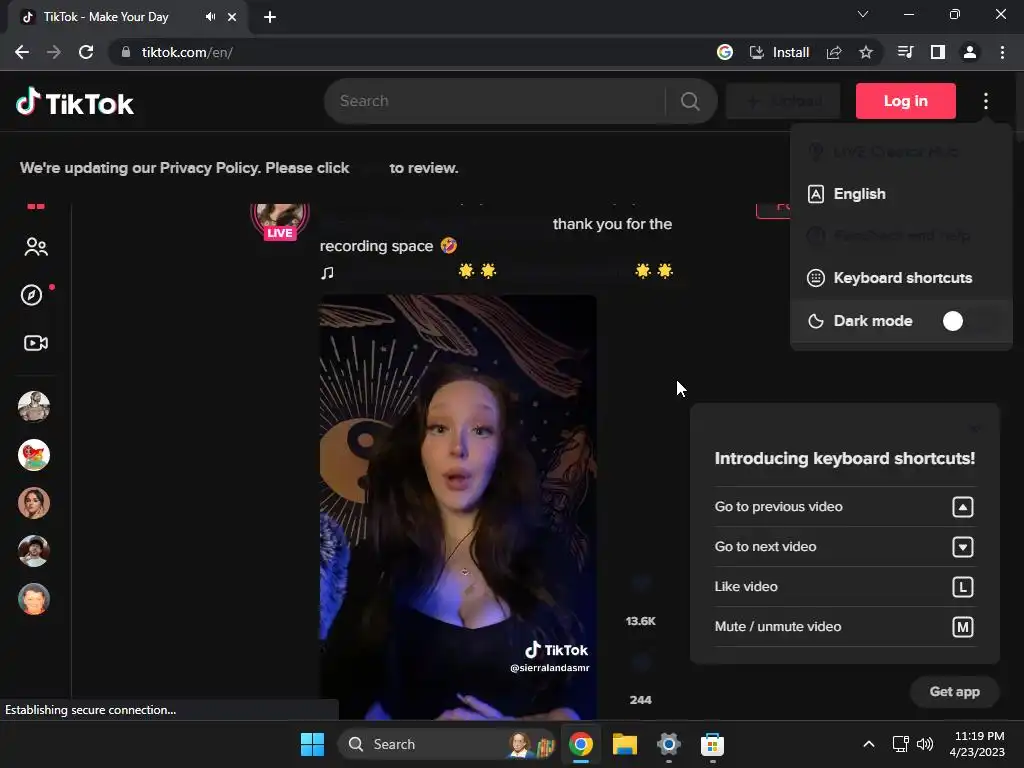
Task: Open Settings gear from the taskbar
Action: (x=669, y=744)
